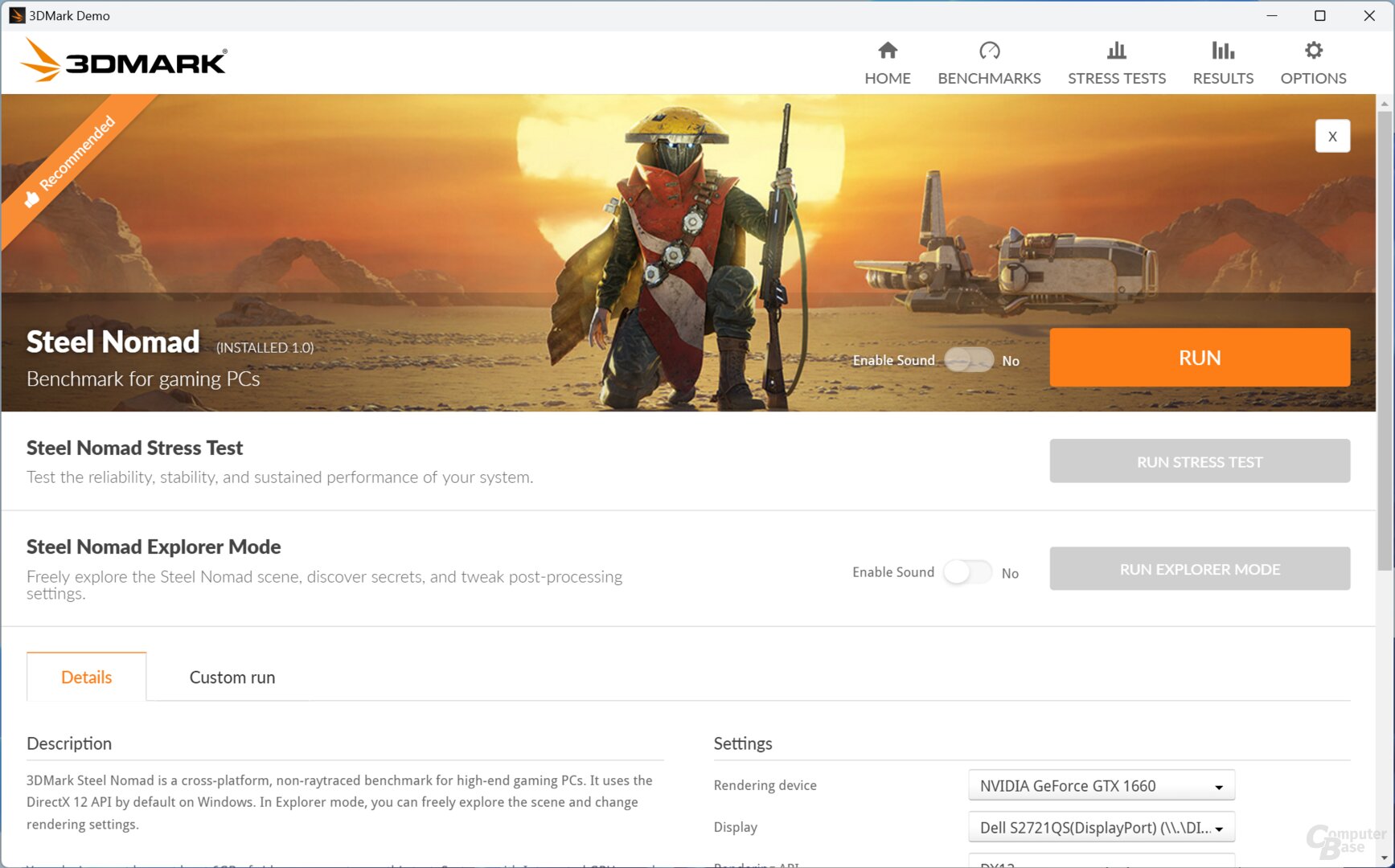Click the RUN EXPLORER MODE button
Screen dimensions: 1395x868
(1200, 569)
